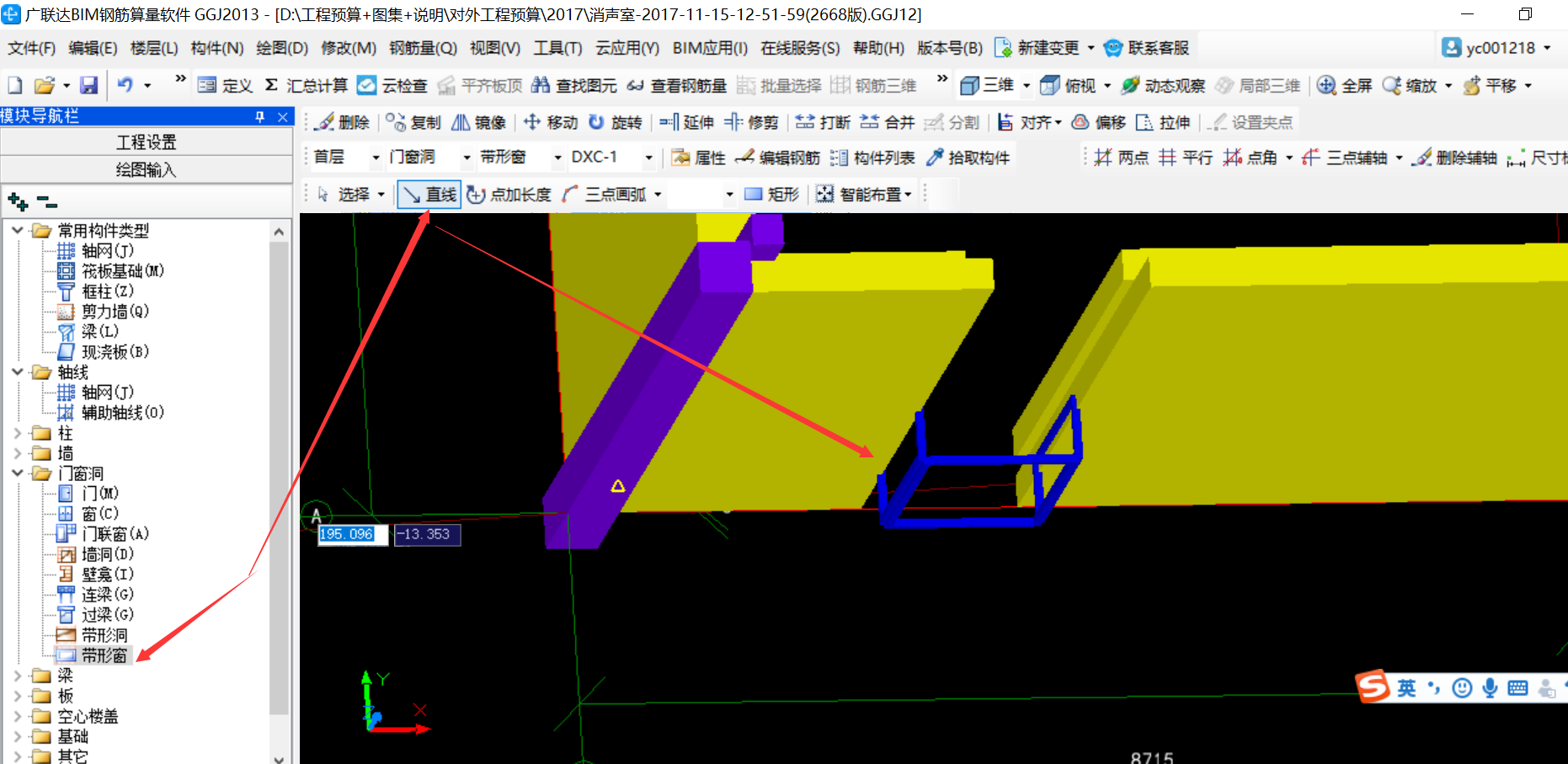Select 带形窗 in the tree
This screenshot has width=1568, height=764.
pyautogui.click(x=104, y=655)
